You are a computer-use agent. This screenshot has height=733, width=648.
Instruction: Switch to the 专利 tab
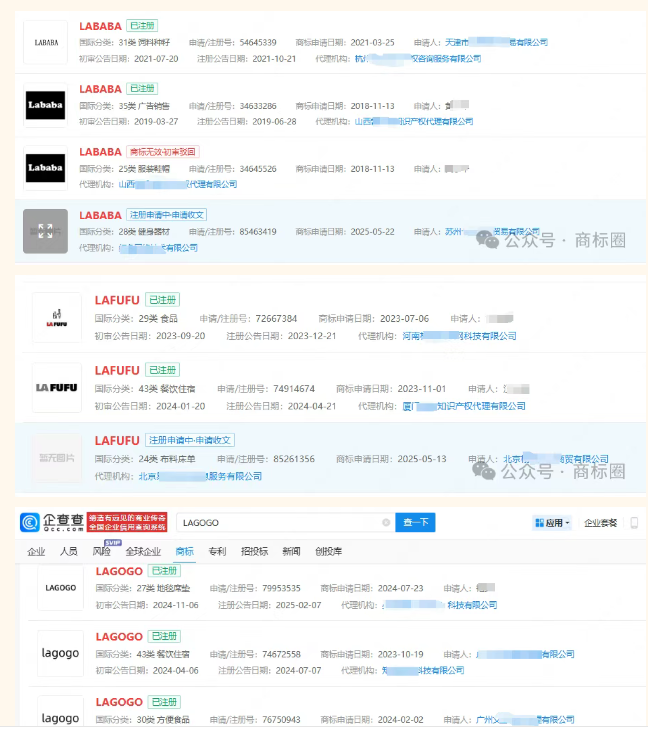tap(217, 551)
